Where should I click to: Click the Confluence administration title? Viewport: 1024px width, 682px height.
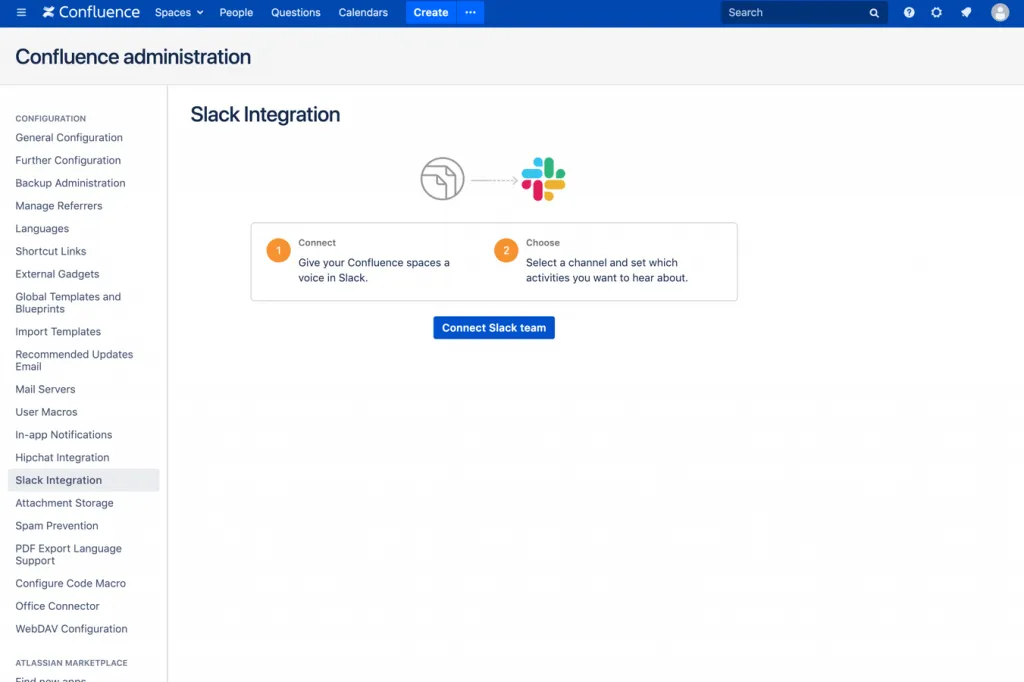point(133,57)
